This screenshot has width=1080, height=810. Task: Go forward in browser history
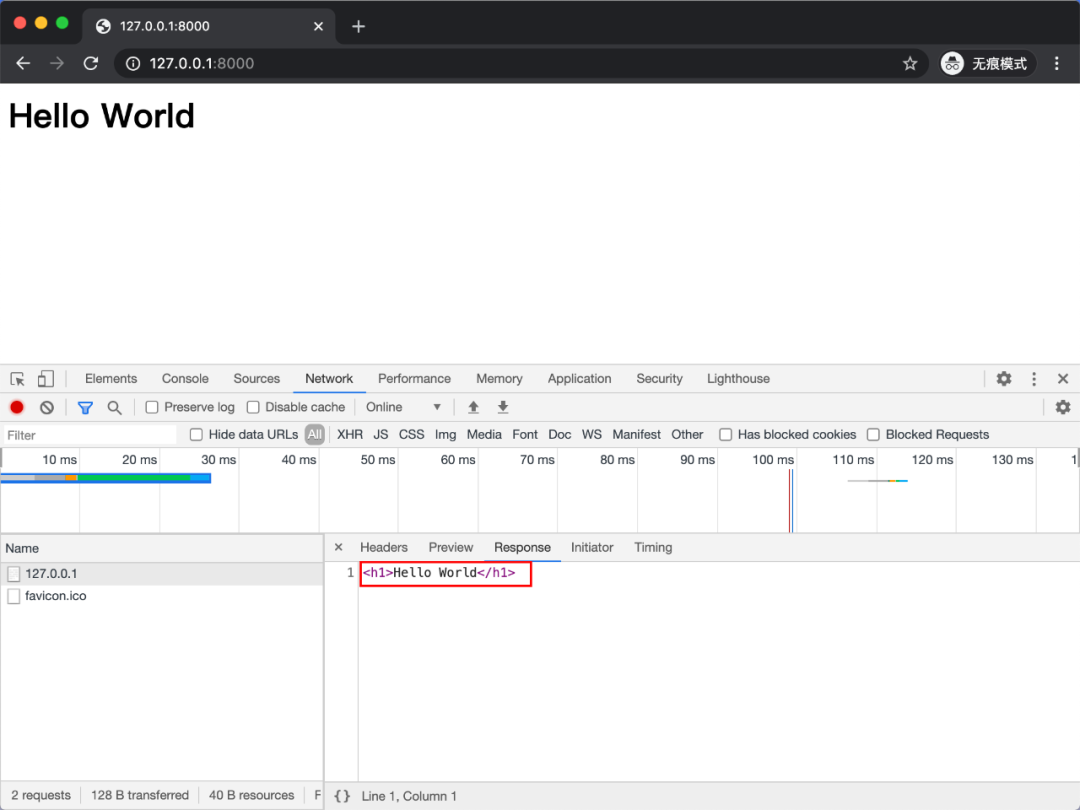pyautogui.click(x=57, y=63)
